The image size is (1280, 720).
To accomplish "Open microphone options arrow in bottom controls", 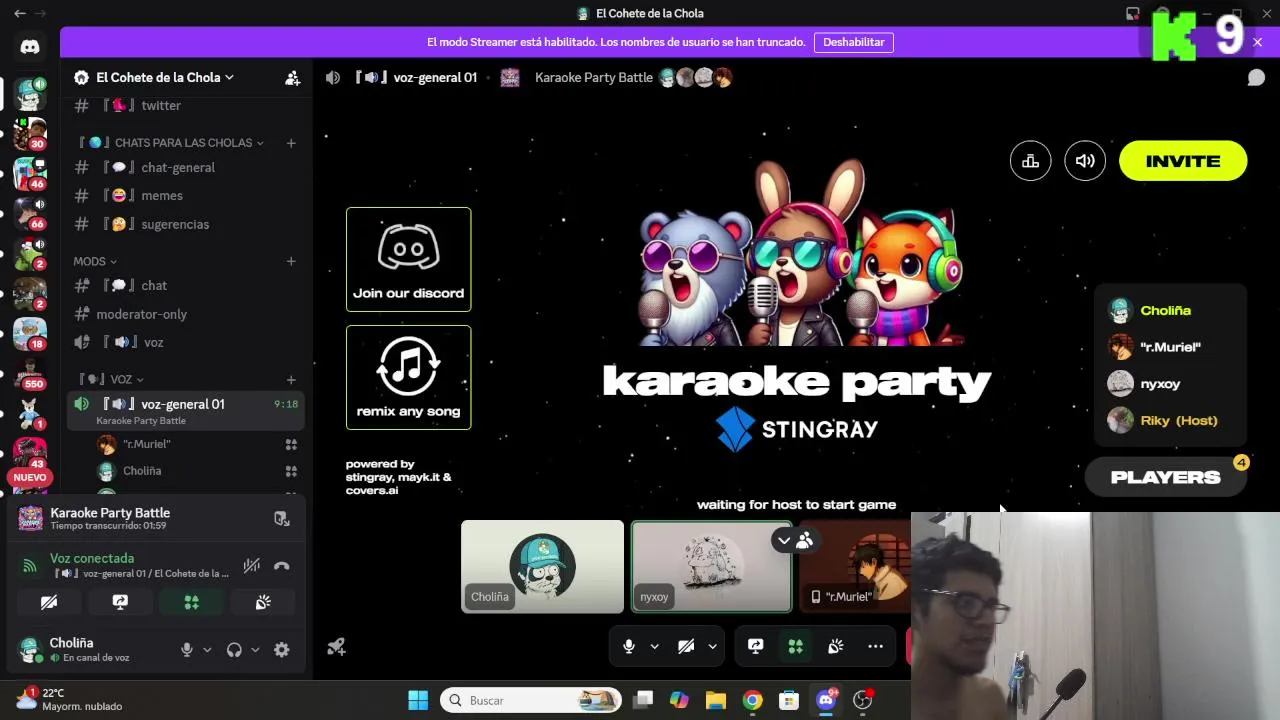I will [654, 647].
